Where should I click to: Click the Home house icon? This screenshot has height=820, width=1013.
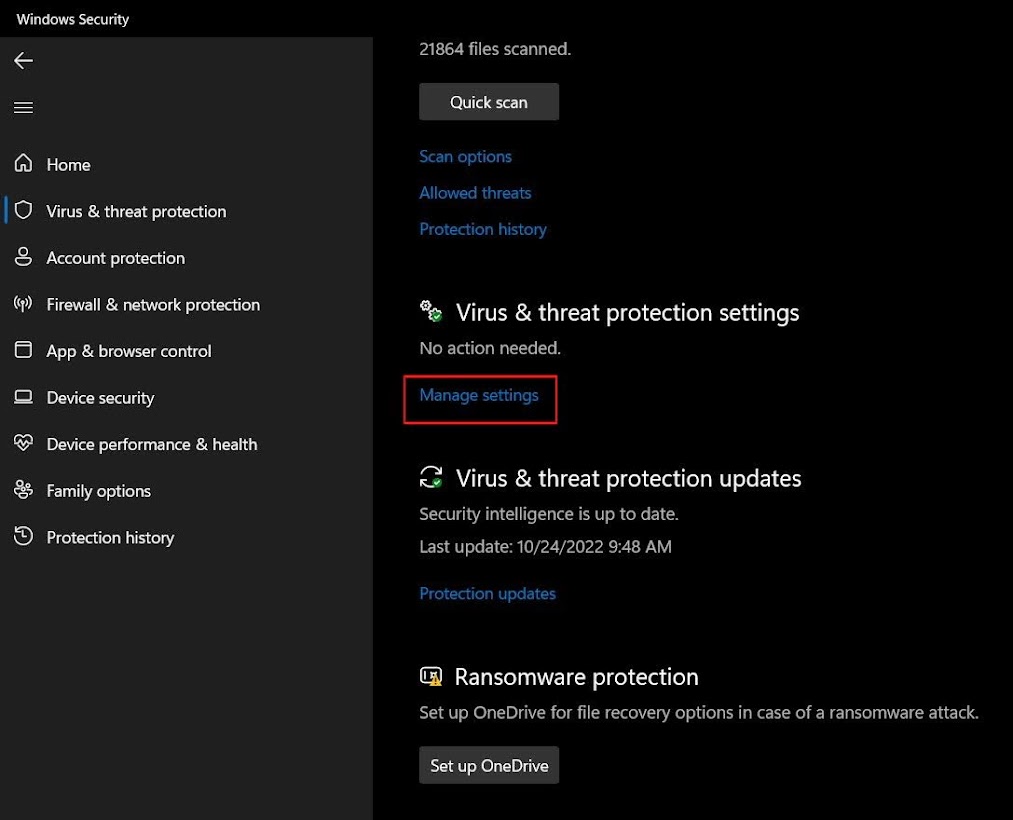(23, 163)
